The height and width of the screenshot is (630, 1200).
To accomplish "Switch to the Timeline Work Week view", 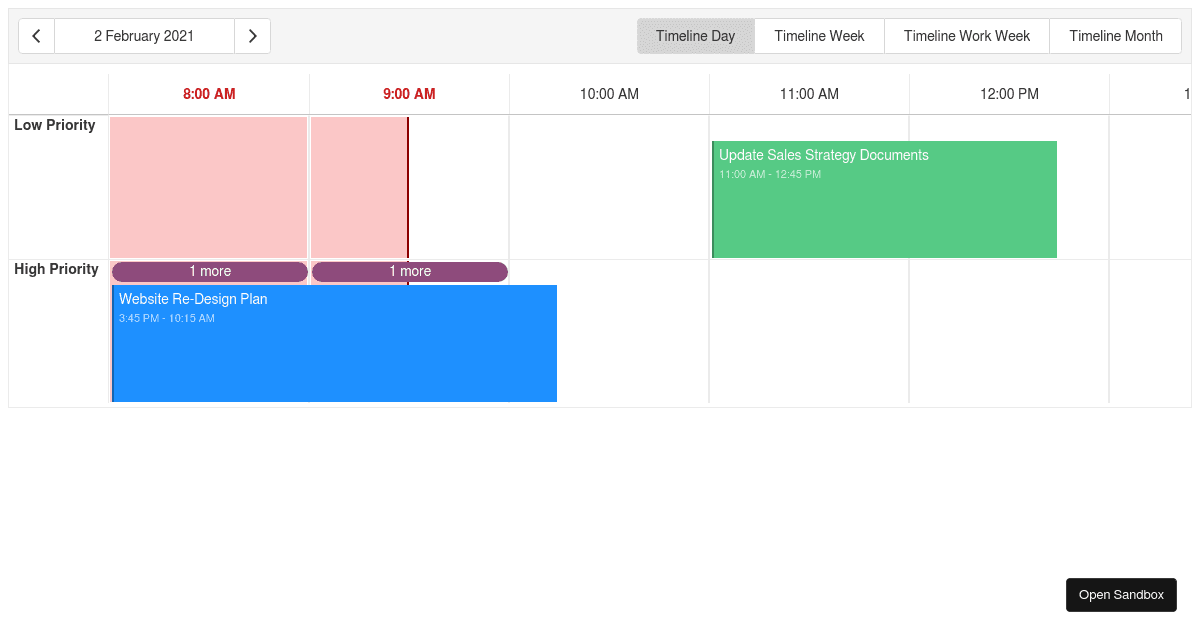I will tap(966, 35).
